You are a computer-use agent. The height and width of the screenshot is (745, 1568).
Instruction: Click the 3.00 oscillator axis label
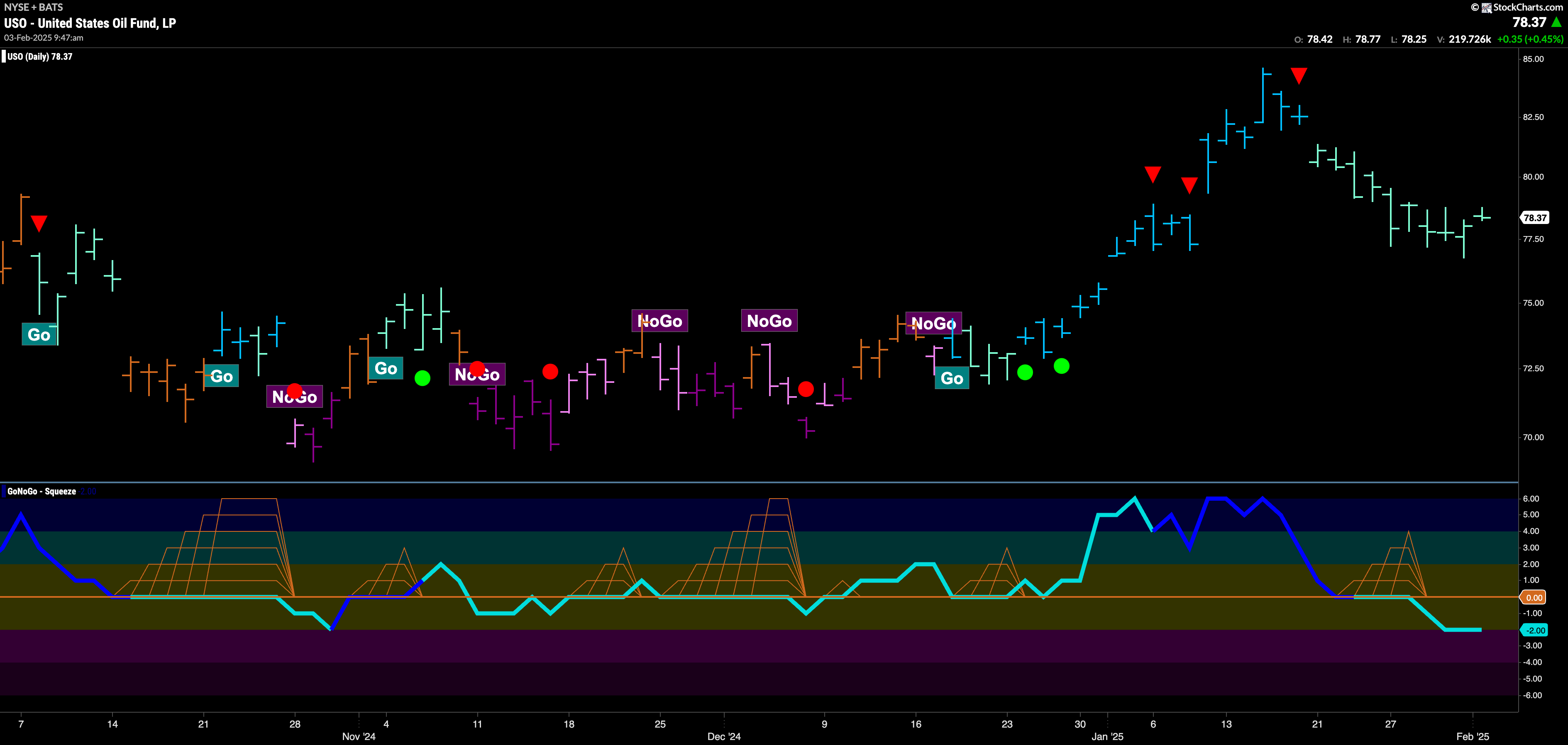(x=1531, y=548)
